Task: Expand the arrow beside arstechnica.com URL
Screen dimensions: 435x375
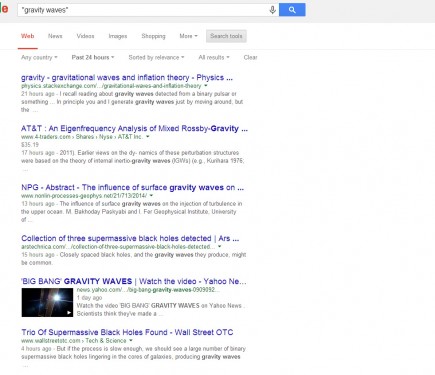Action: point(219,247)
